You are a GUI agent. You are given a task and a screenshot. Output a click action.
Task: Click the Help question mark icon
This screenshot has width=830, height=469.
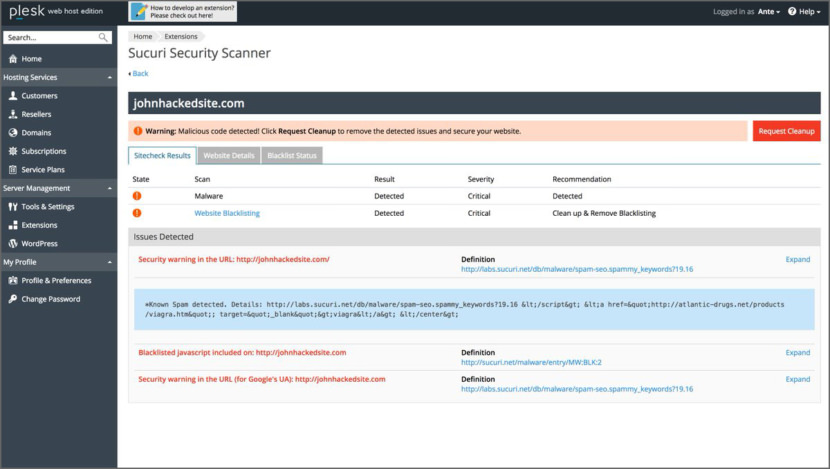pos(792,11)
